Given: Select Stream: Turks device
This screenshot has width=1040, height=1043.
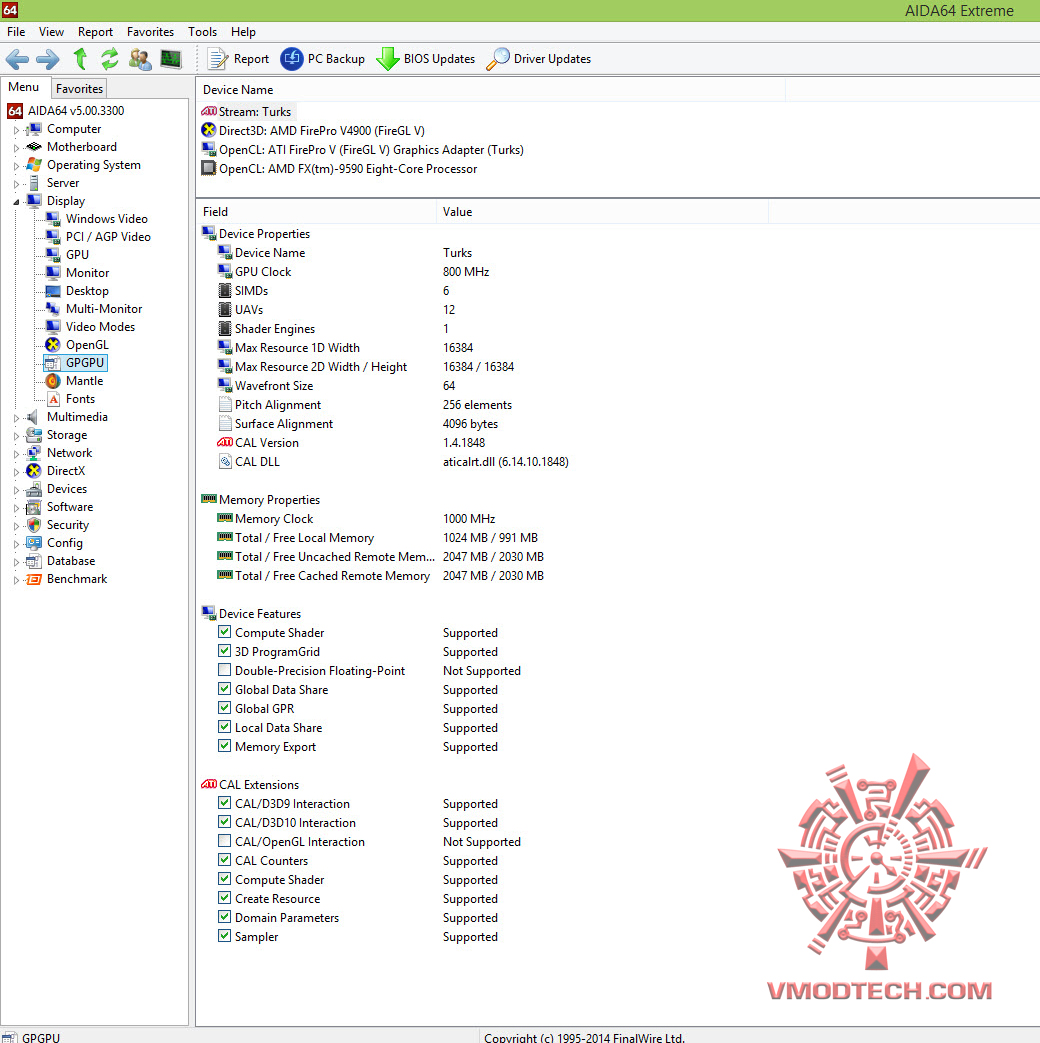Looking at the screenshot, I should pos(247,112).
